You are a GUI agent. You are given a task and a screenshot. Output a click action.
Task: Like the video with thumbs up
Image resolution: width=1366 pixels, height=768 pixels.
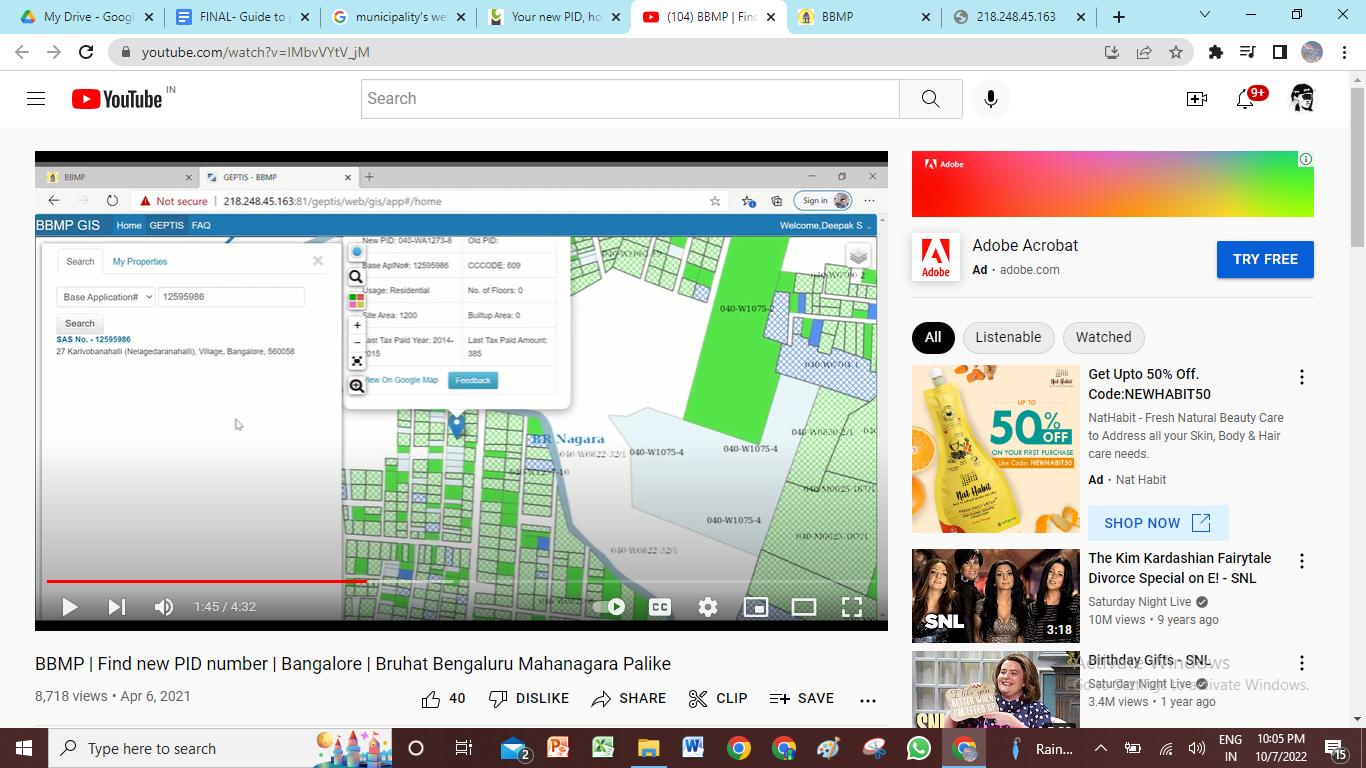point(443,699)
